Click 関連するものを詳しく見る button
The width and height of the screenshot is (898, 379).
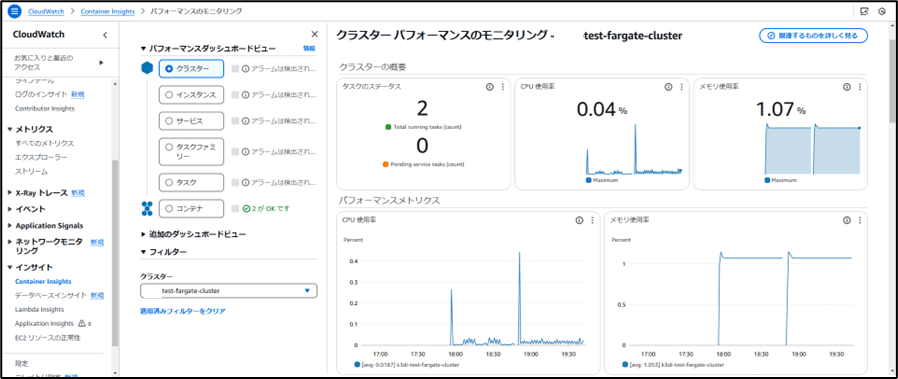point(813,35)
